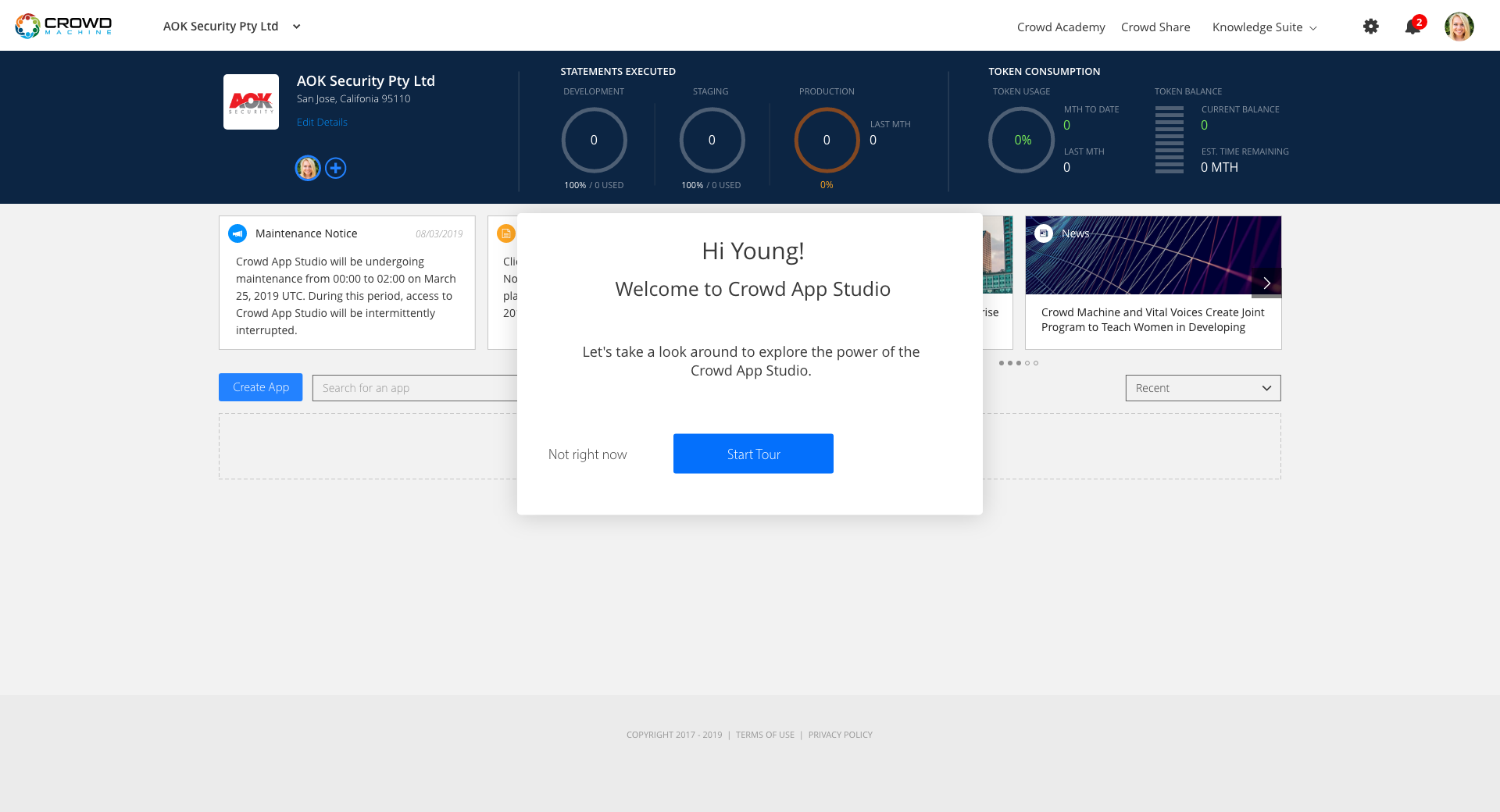Open the settings gear icon
Viewport: 1500px width, 812px height.
click(x=1371, y=27)
